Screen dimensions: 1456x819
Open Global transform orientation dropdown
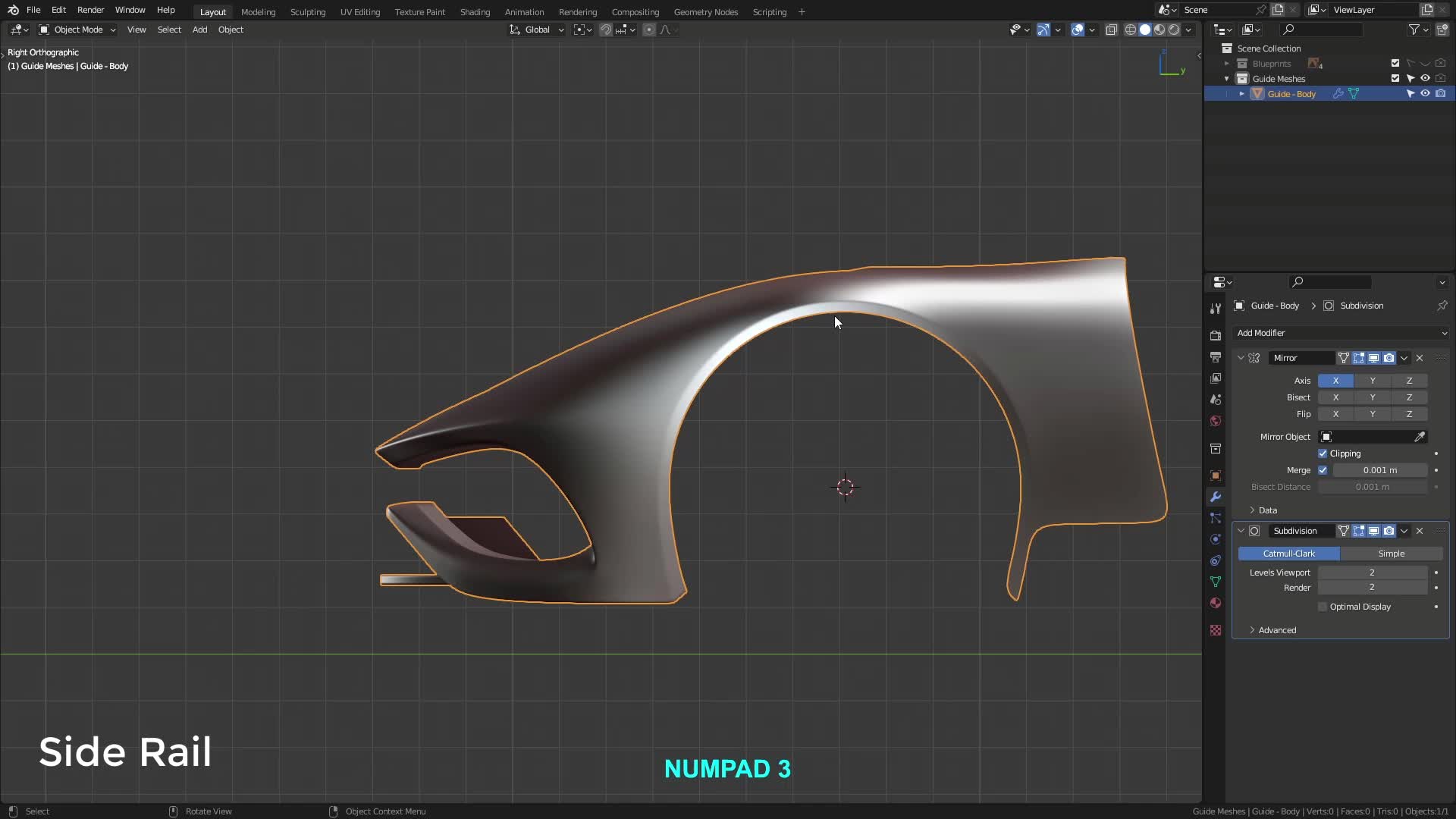coord(537,30)
